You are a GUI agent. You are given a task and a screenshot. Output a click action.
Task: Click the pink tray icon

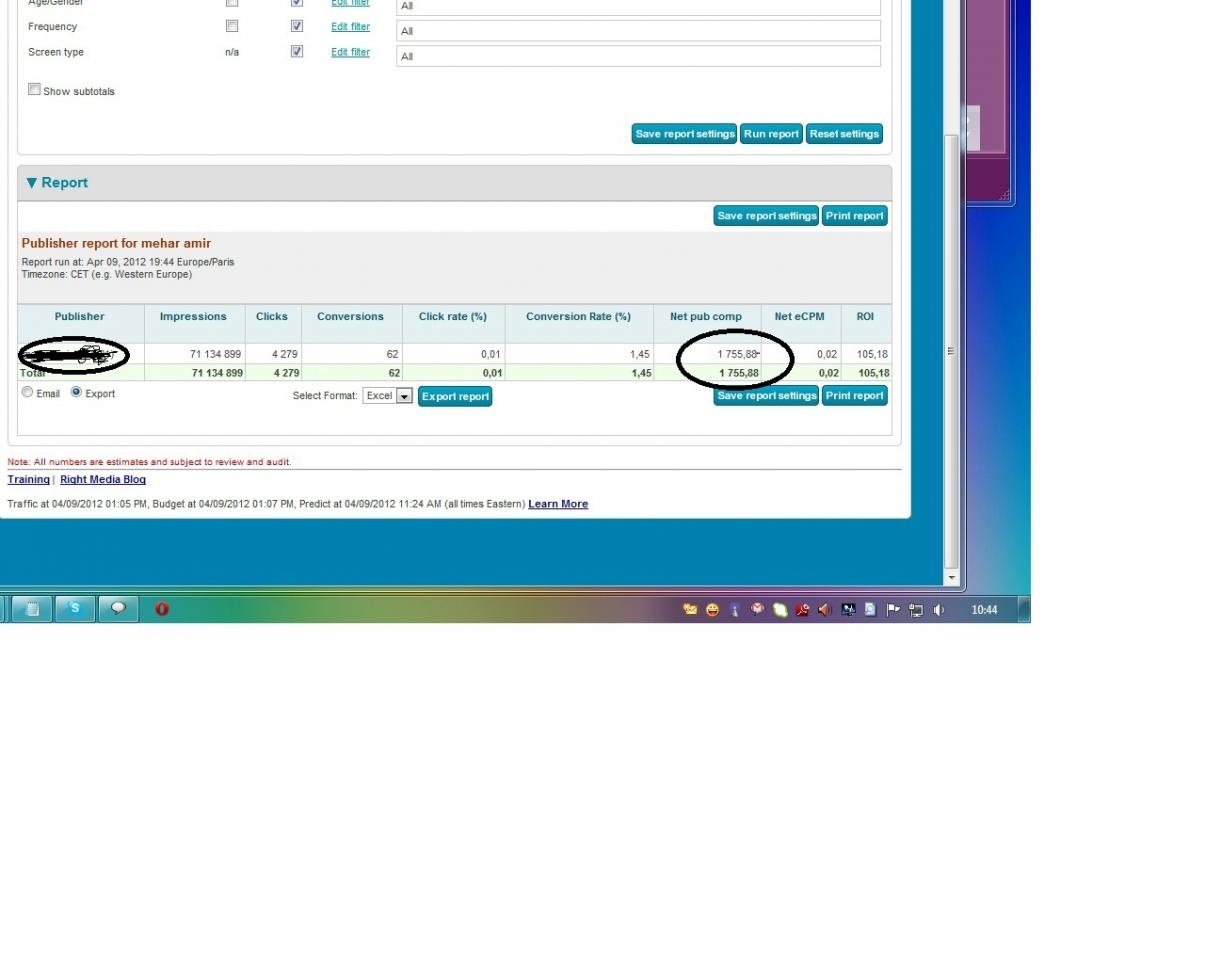[x=757, y=609]
